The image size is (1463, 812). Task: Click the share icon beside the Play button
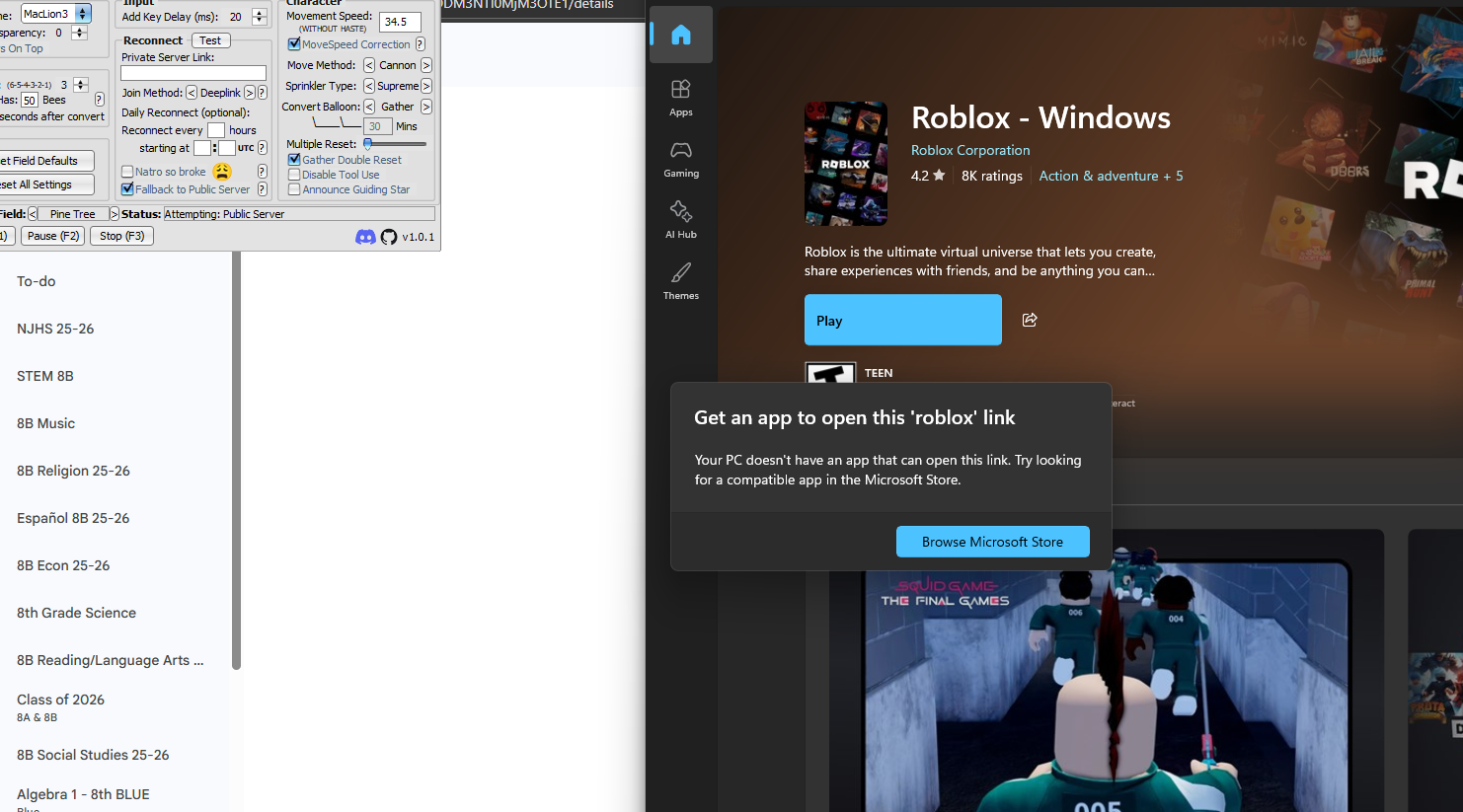[1030, 320]
